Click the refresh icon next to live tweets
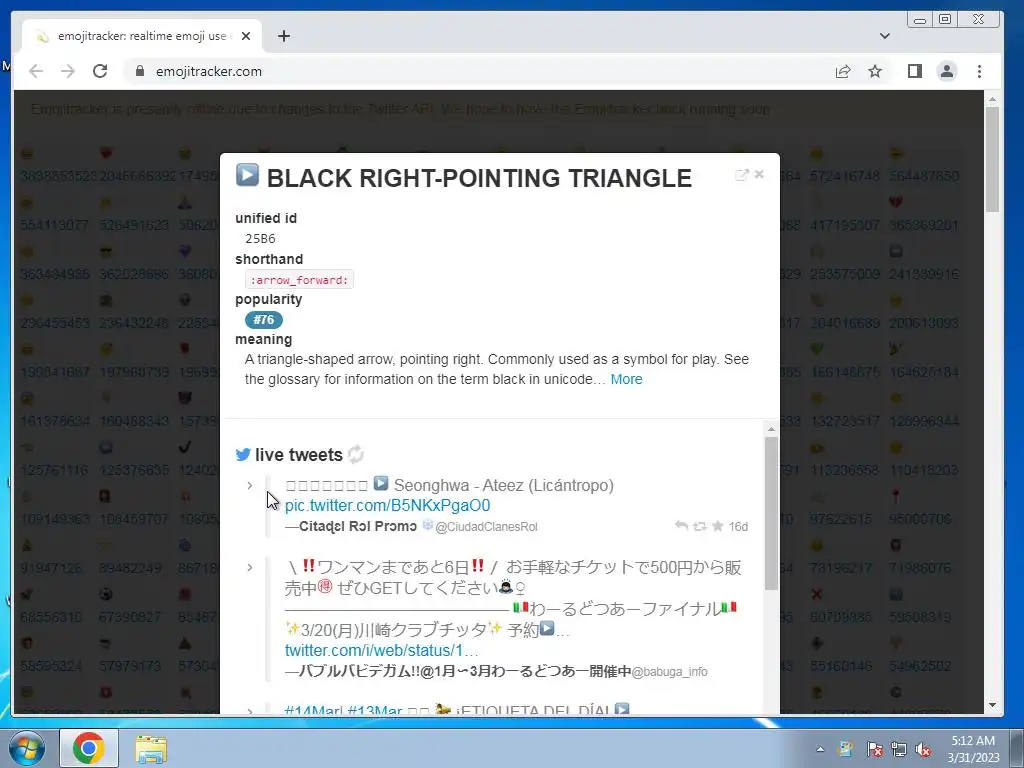 pos(355,455)
